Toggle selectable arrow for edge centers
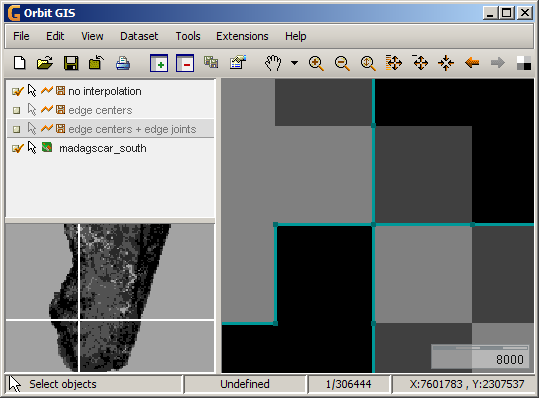Viewport: 539px width, 398px height. point(32,110)
